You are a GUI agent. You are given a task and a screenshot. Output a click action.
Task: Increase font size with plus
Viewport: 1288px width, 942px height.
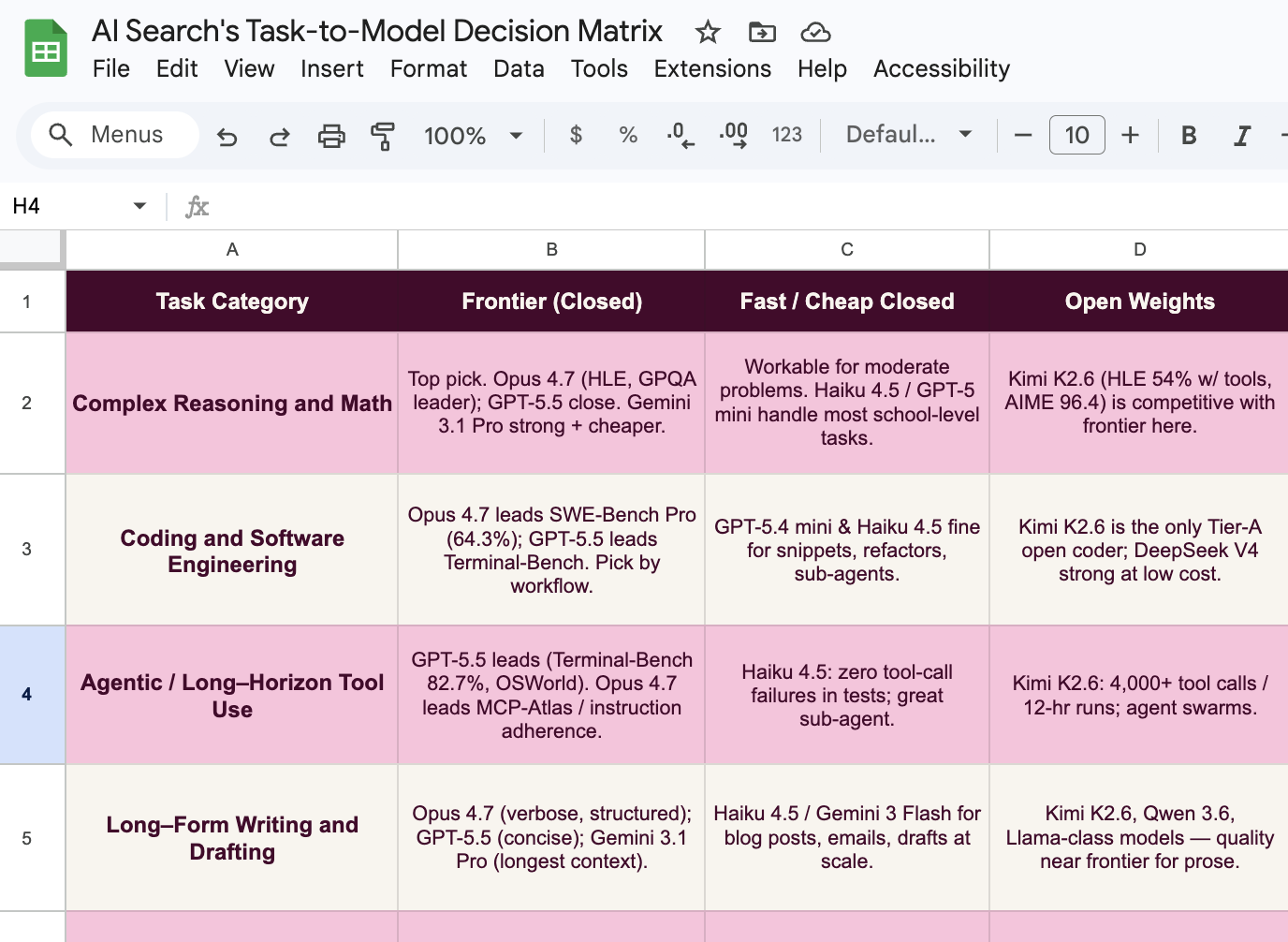point(1130,135)
